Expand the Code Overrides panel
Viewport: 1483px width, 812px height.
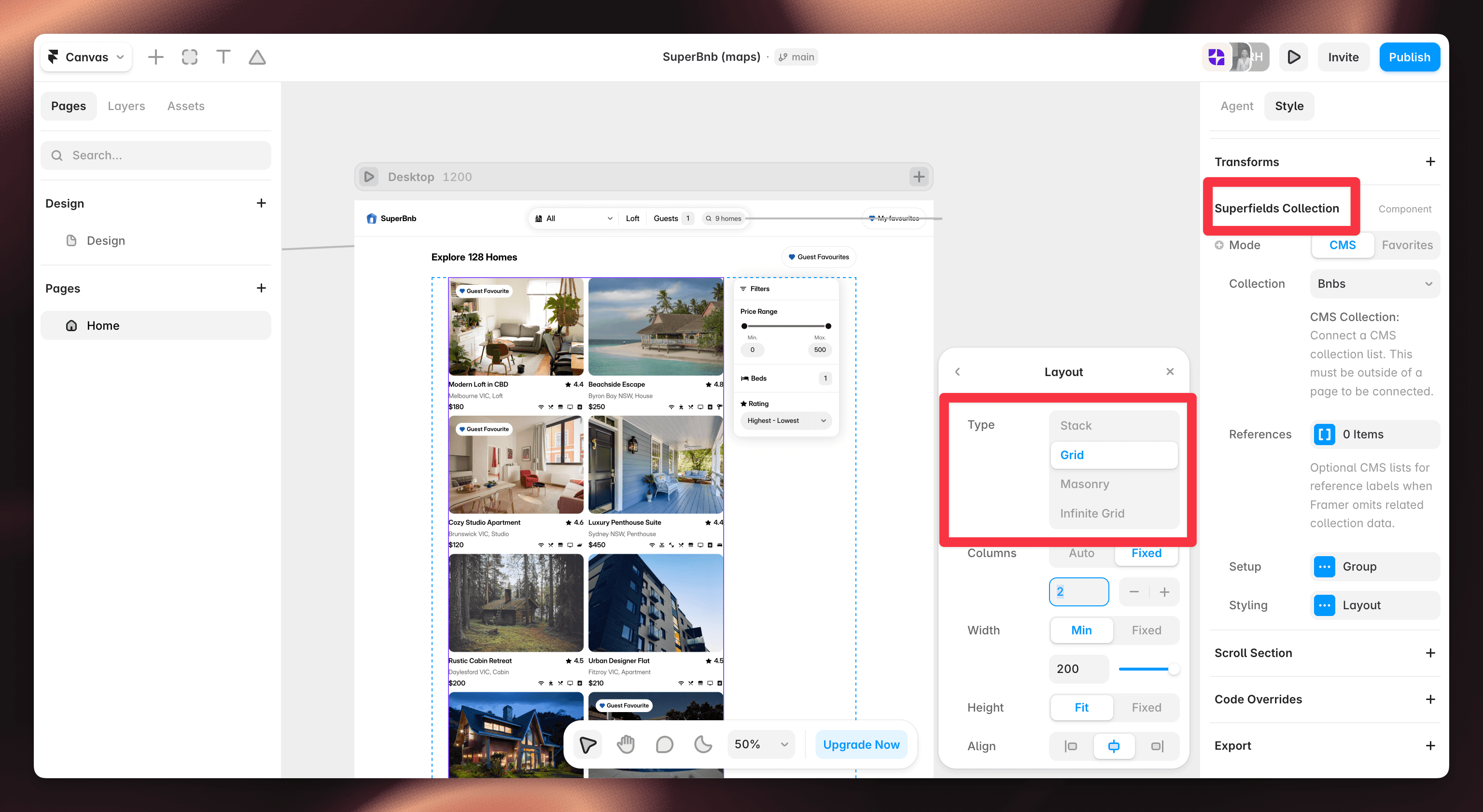1430,699
